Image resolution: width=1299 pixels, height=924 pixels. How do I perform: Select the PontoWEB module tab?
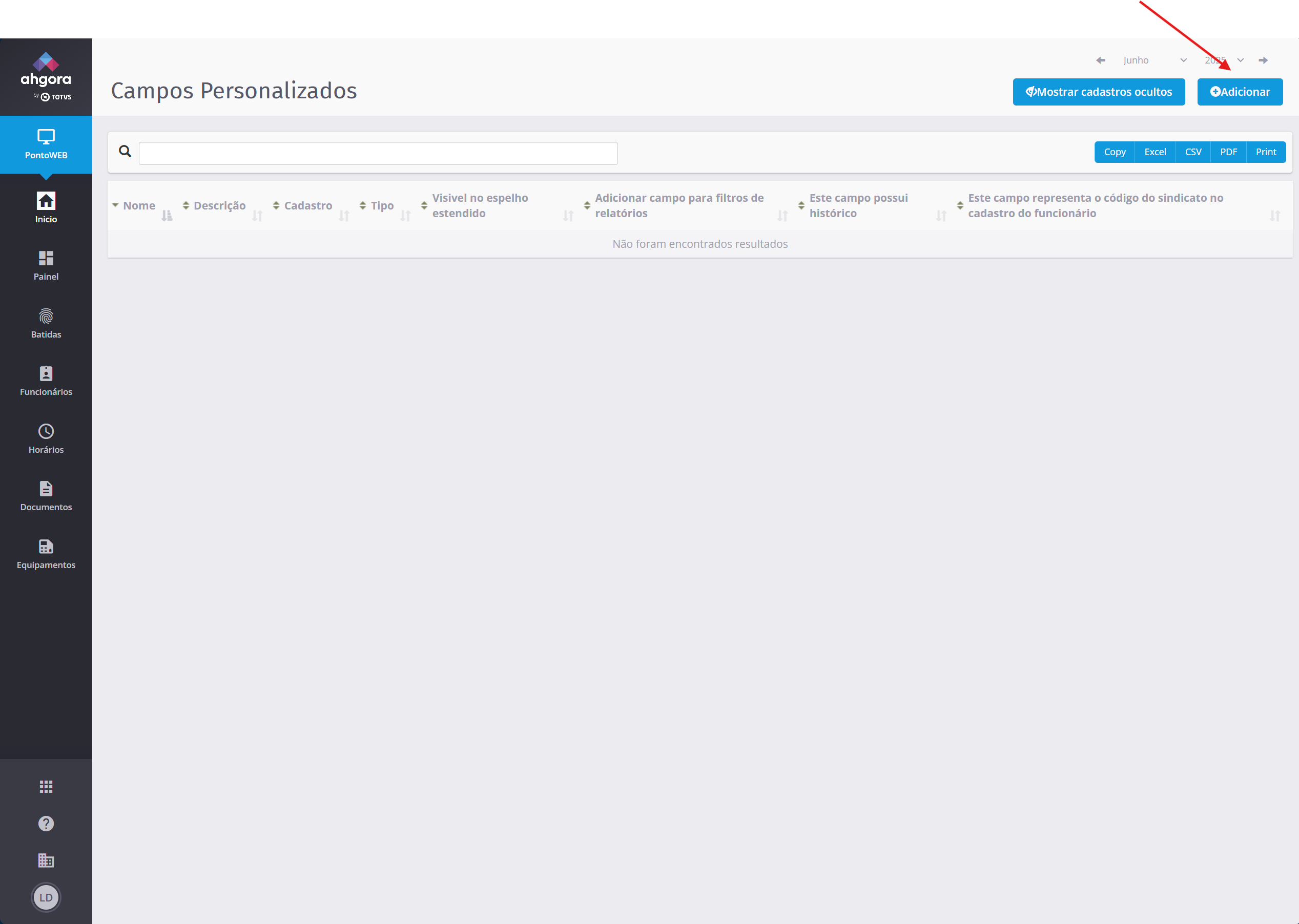46,144
